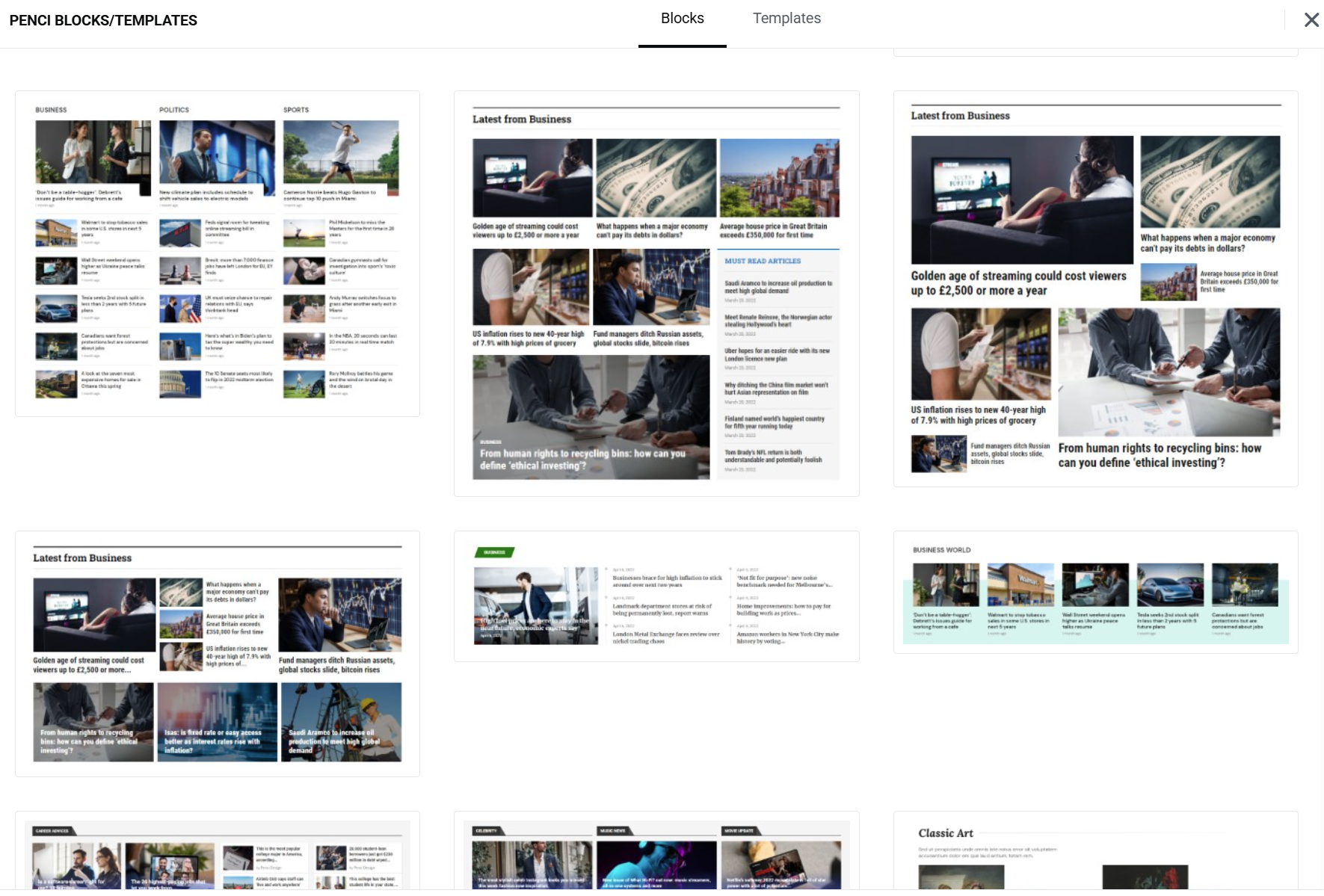1324x896 pixels.
Task: Click the large streaming TV image in the top-right block
Action: (1021, 200)
